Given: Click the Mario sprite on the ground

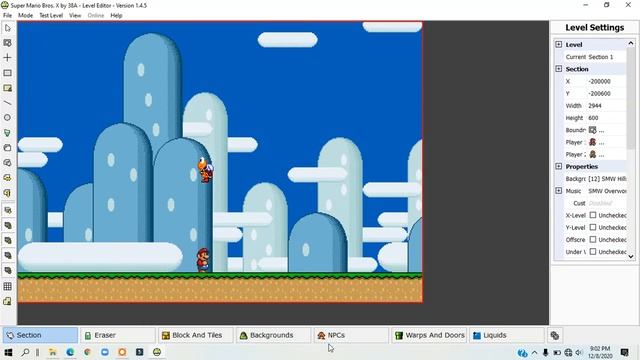Looking at the screenshot, I should click(x=203, y=260).
